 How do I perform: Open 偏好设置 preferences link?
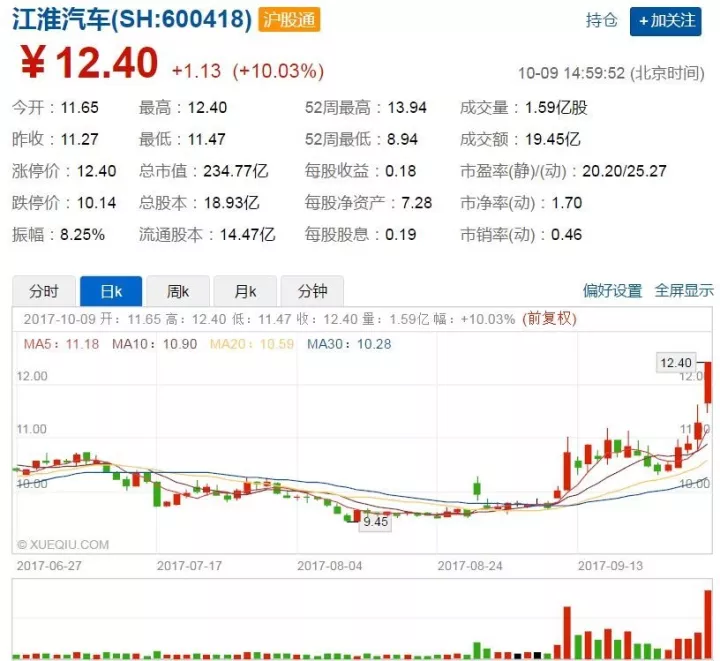pos(613,291)
